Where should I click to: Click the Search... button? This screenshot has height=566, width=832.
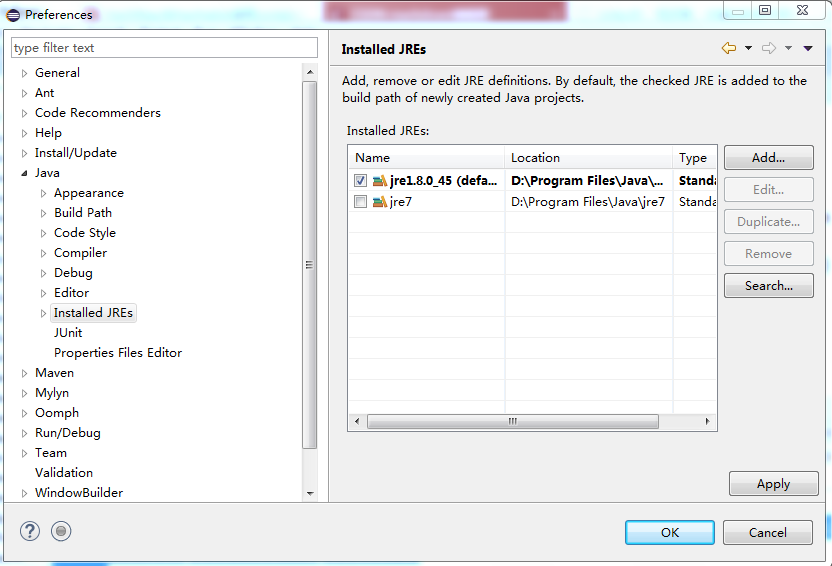[x=768, y=285]
